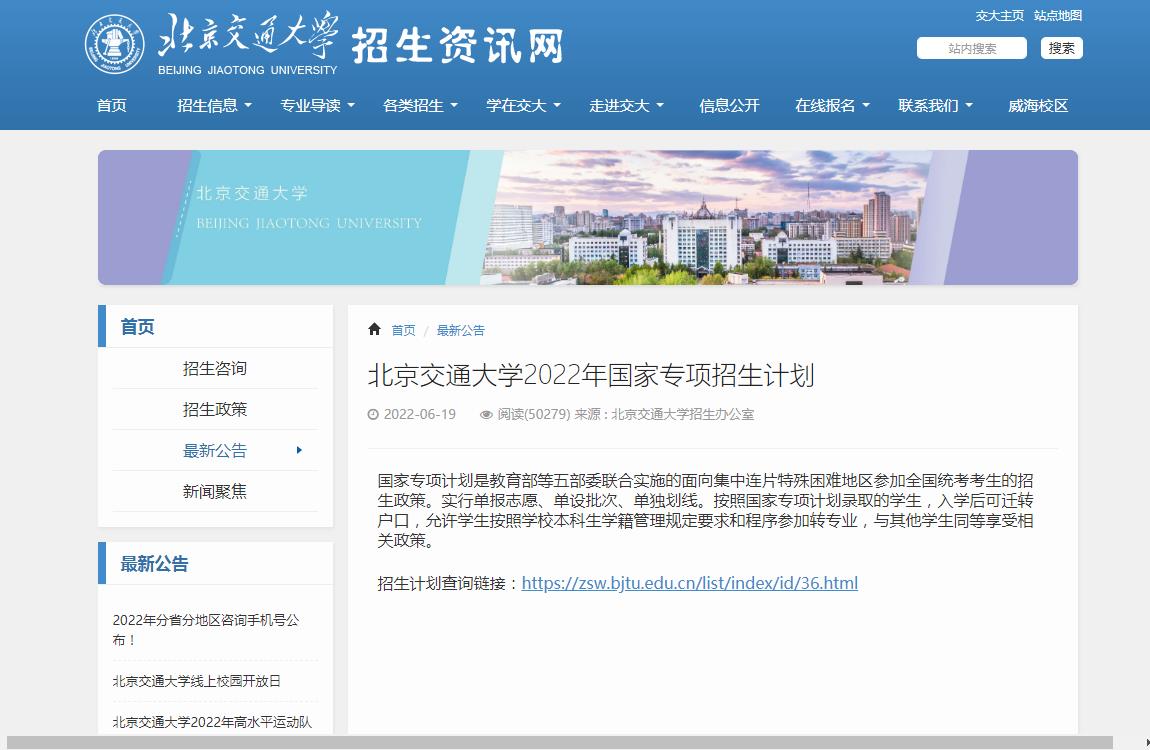The height and width of the screenshot is (750, 1150).
Task: Open the zsw.bjtu.edu.cn enrollment plan link
Action: tap(689, 583)
